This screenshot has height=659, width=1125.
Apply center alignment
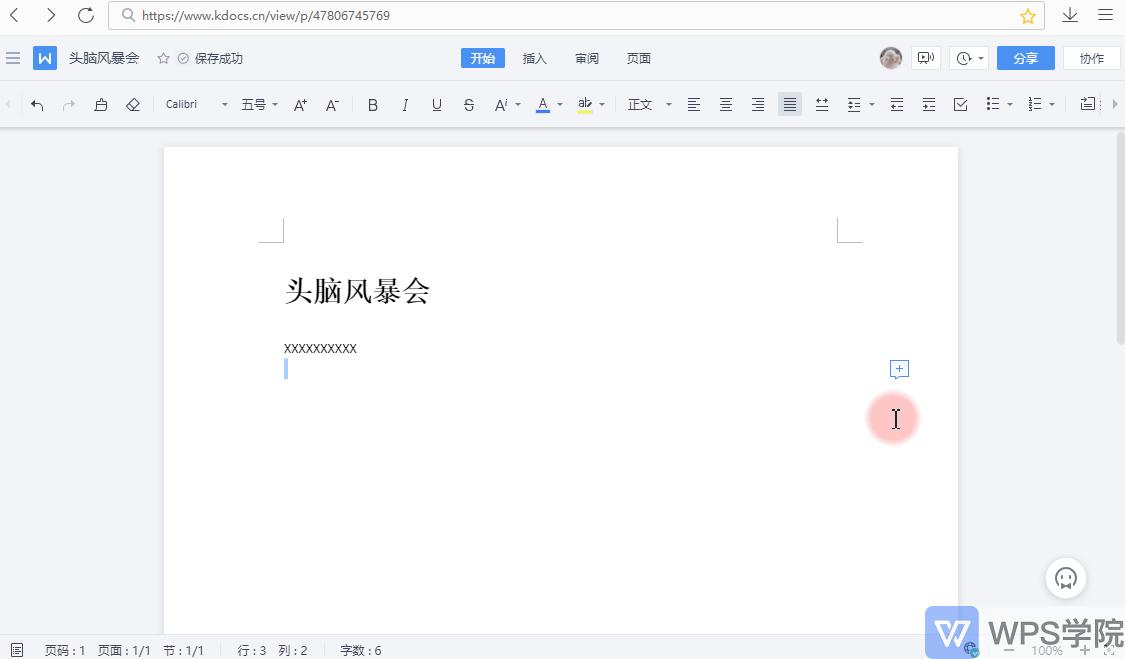pyautogui.click(x=726, y=104)
